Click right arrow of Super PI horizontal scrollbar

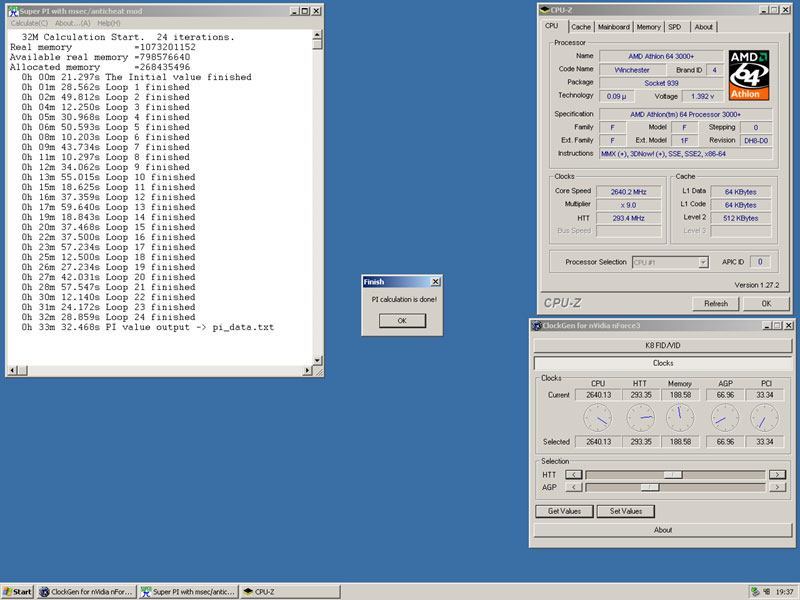[307, 370]
